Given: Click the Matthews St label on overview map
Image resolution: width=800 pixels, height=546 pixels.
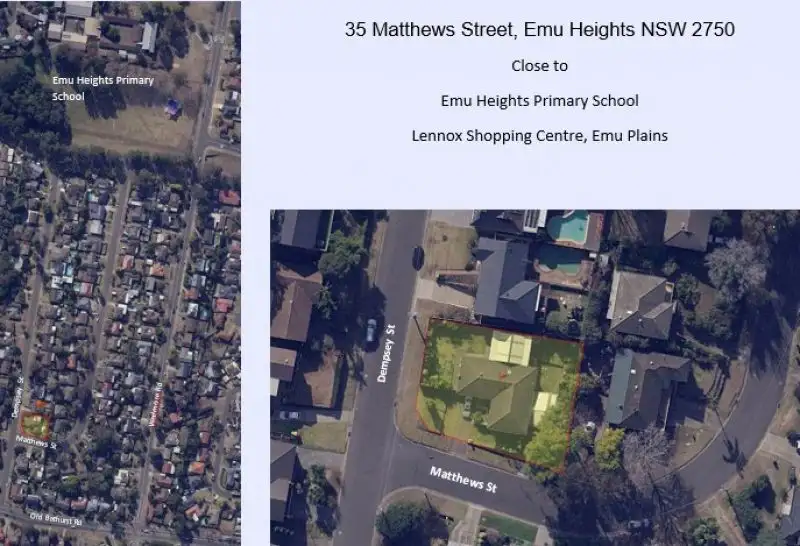Looking at the screenshot, I should (x=36, y=442).
